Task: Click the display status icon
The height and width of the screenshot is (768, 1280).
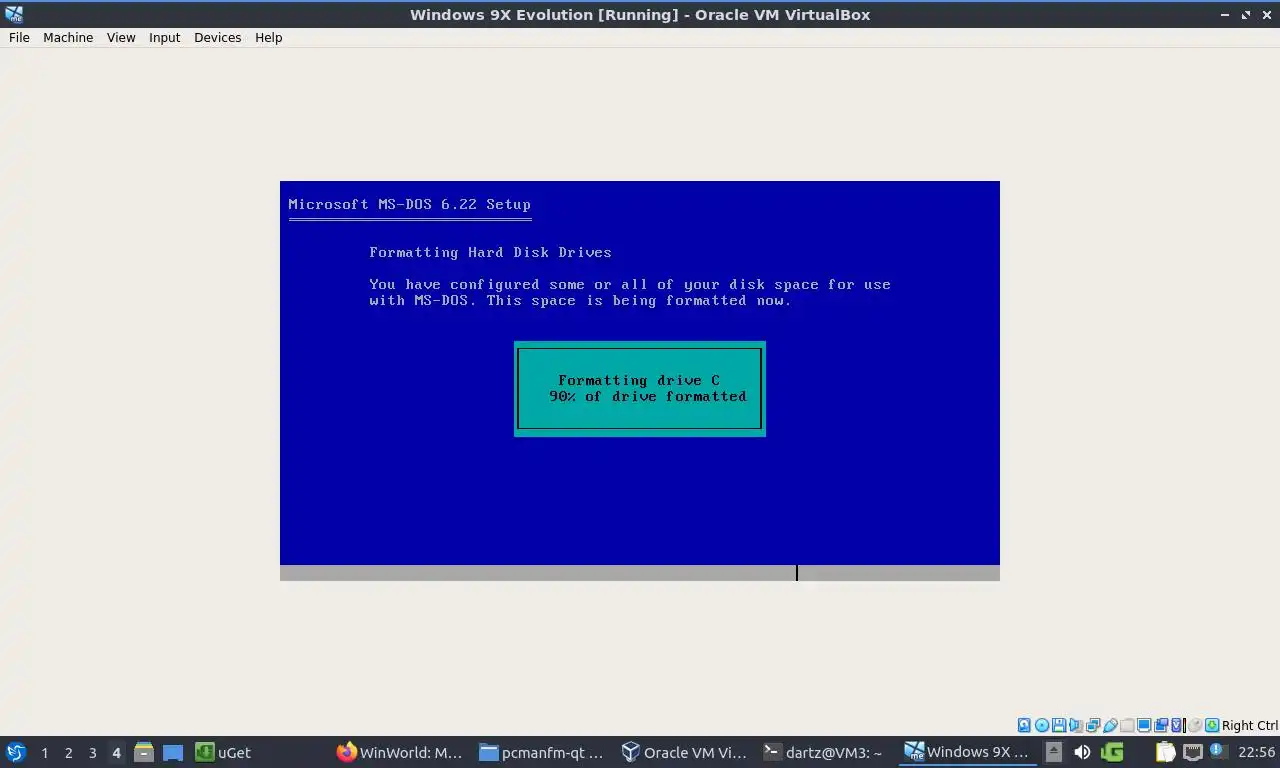Action: [1144, 725]
